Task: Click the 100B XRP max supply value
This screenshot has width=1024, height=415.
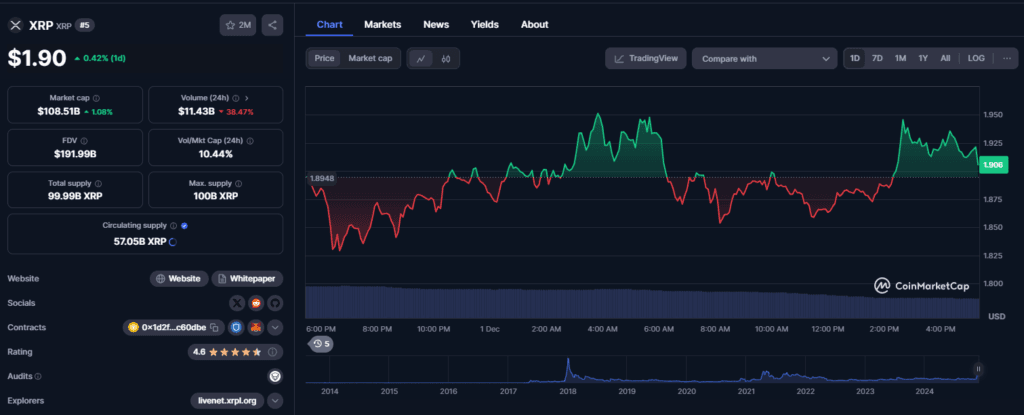Action: (x=216, y=196)
